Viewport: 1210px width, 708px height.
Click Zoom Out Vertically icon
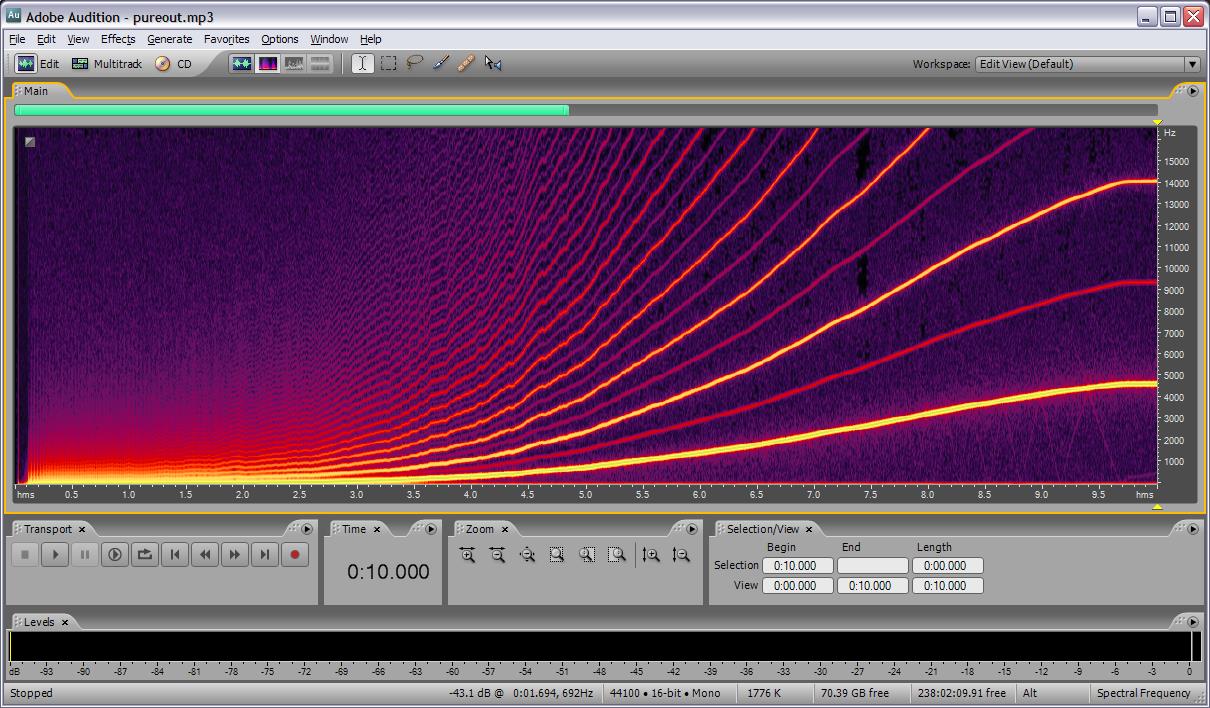point(681,555)
